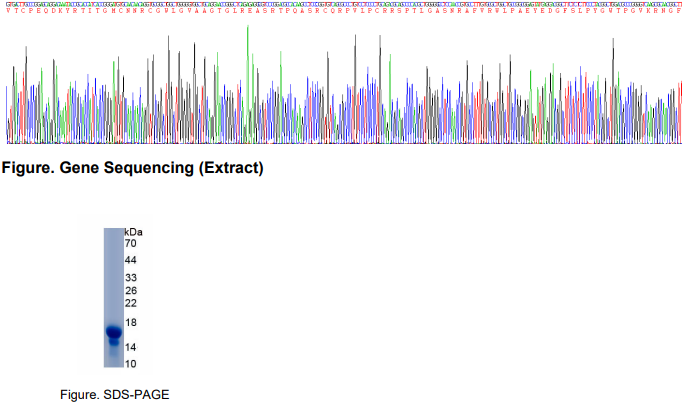Click the kDa unit label
The height and width of the screenshot is (417, 687).
tap(133, 232)
